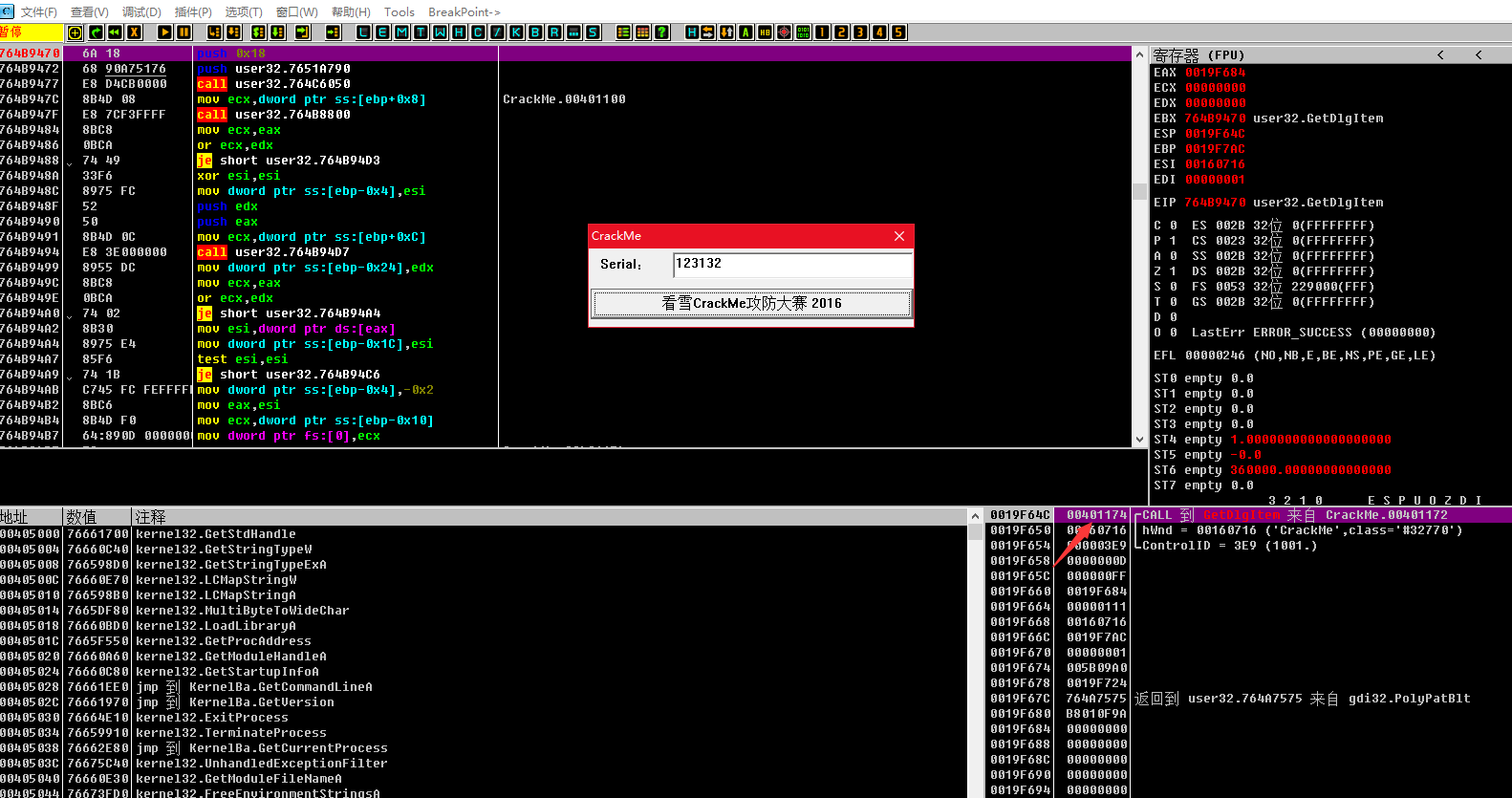Click the Trace over toolbar icon
The width and height of the screenshot is (1512, 798).
pos(277,32)
